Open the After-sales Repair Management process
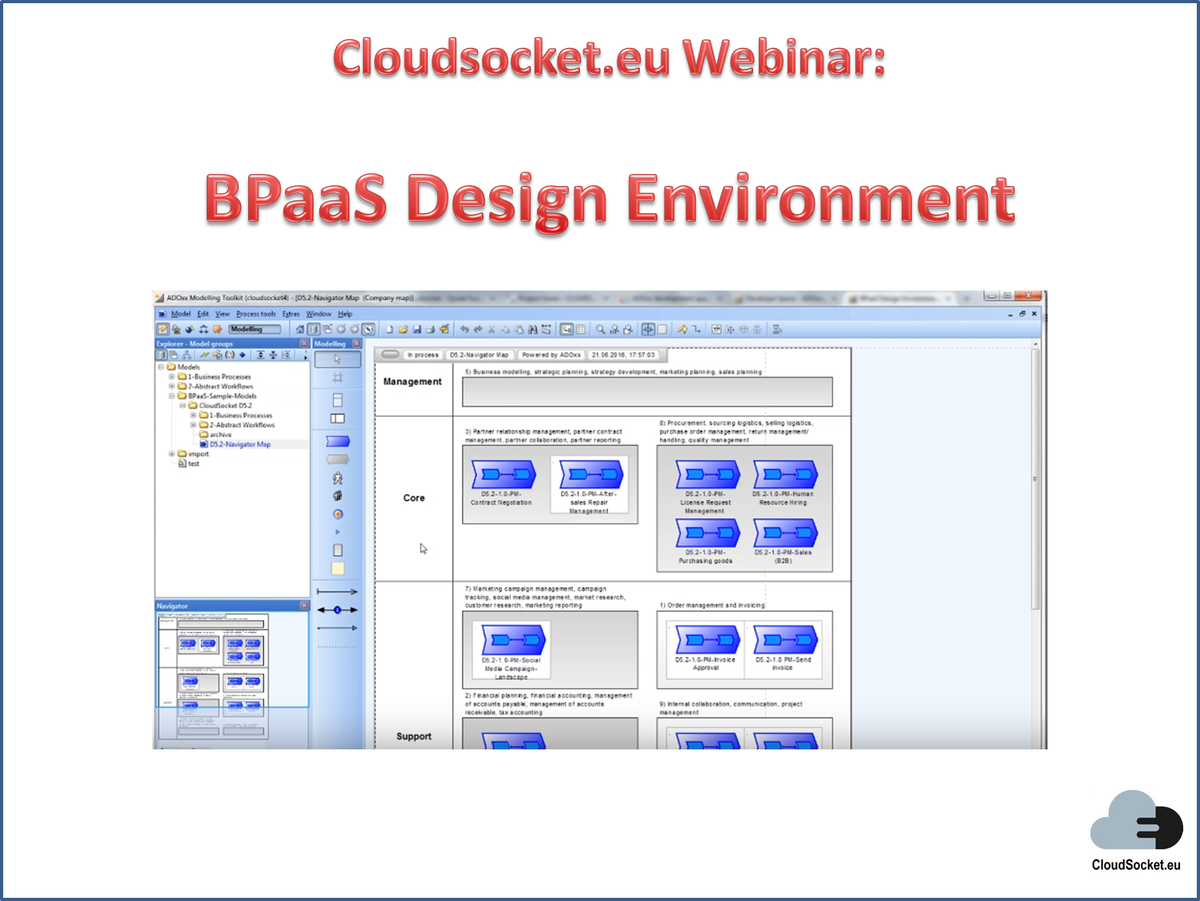Screen dimensions: 1200x901 tap(589, 475)
